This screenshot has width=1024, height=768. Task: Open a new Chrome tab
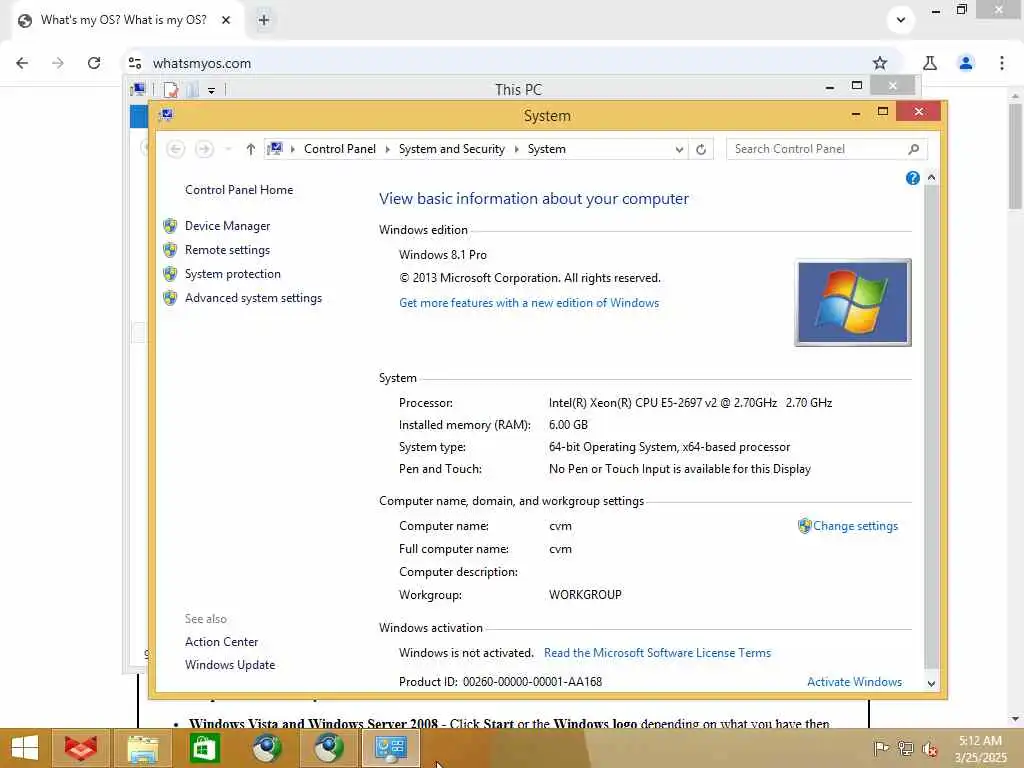[x=264, y=20]
